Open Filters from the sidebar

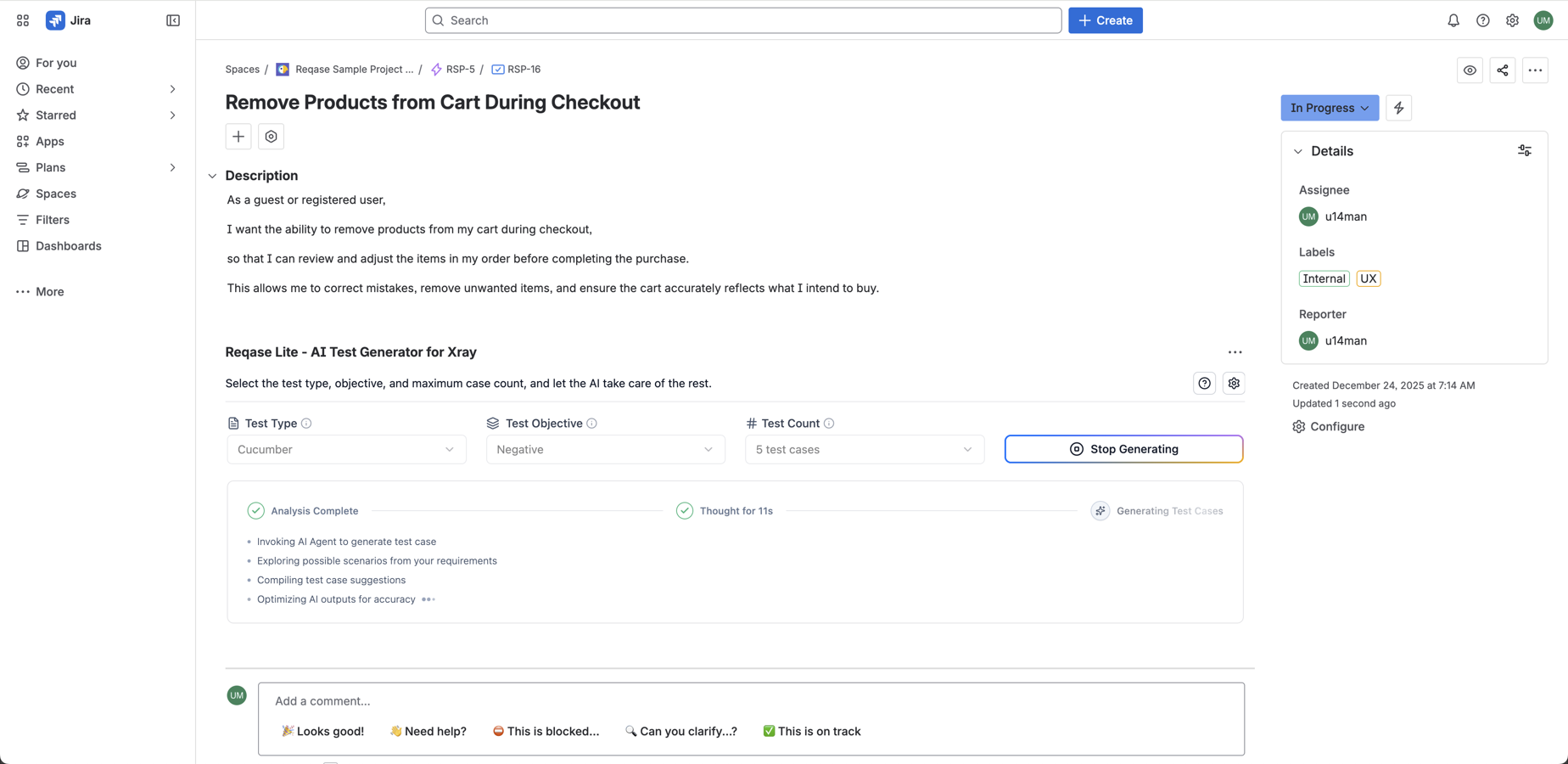click(53, 219)
